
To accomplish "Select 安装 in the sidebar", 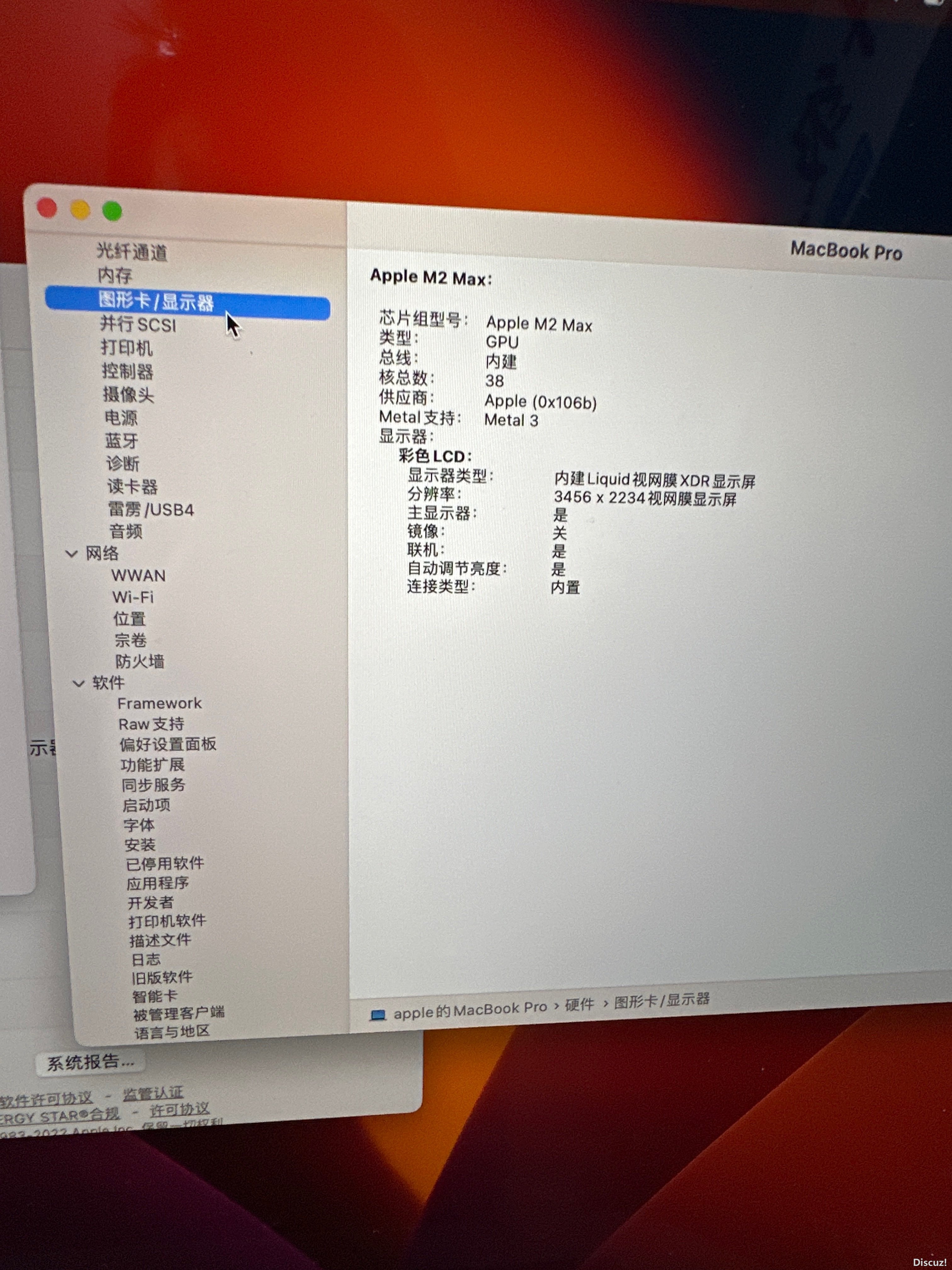I will [140, 845].
